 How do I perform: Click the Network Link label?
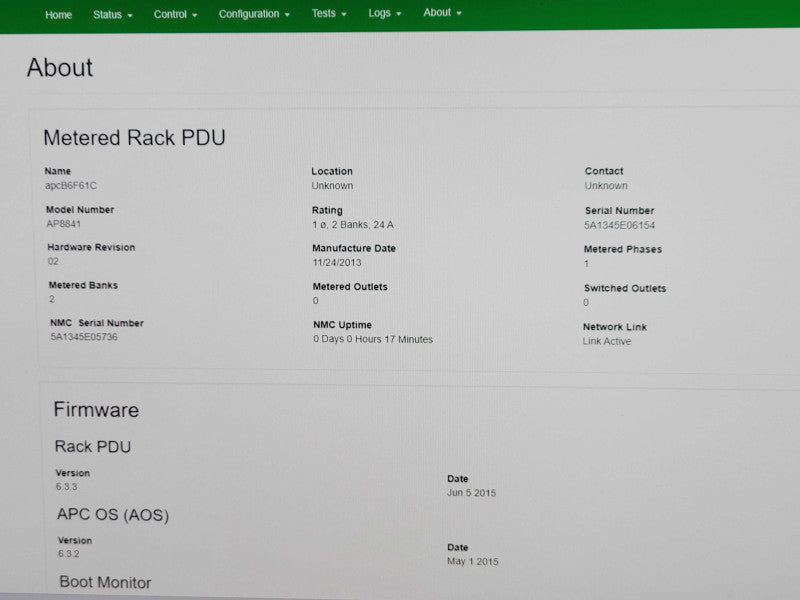pyautogui.click(x=615, y=327)
